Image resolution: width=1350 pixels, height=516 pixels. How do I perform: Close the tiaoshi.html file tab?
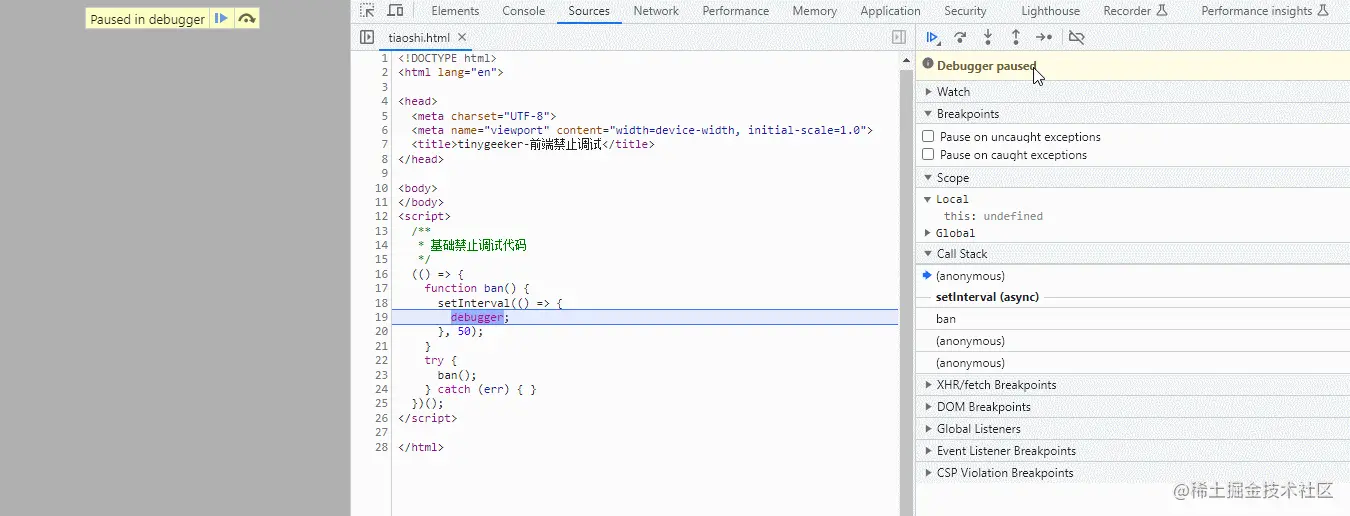point(461,37)
